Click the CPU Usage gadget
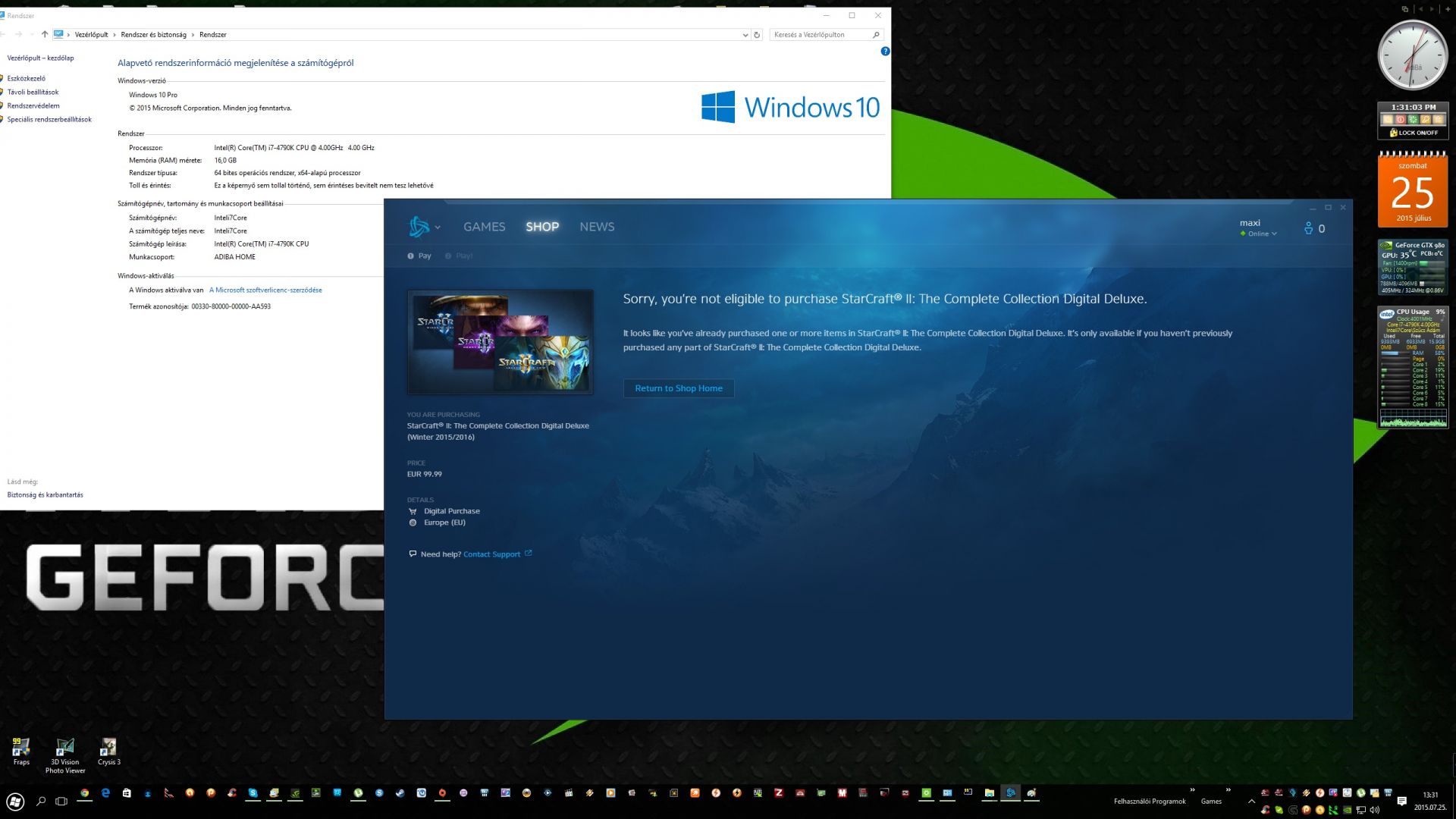1456x819 pixels. point(1413,367)
